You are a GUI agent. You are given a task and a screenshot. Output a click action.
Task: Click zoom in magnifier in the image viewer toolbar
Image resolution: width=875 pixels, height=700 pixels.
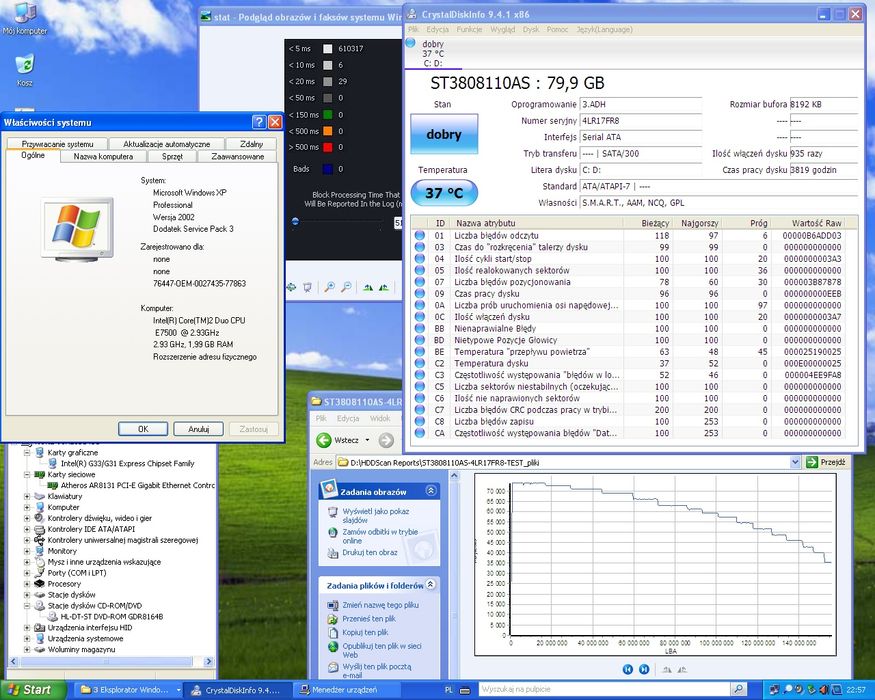(x=330, y=287)
